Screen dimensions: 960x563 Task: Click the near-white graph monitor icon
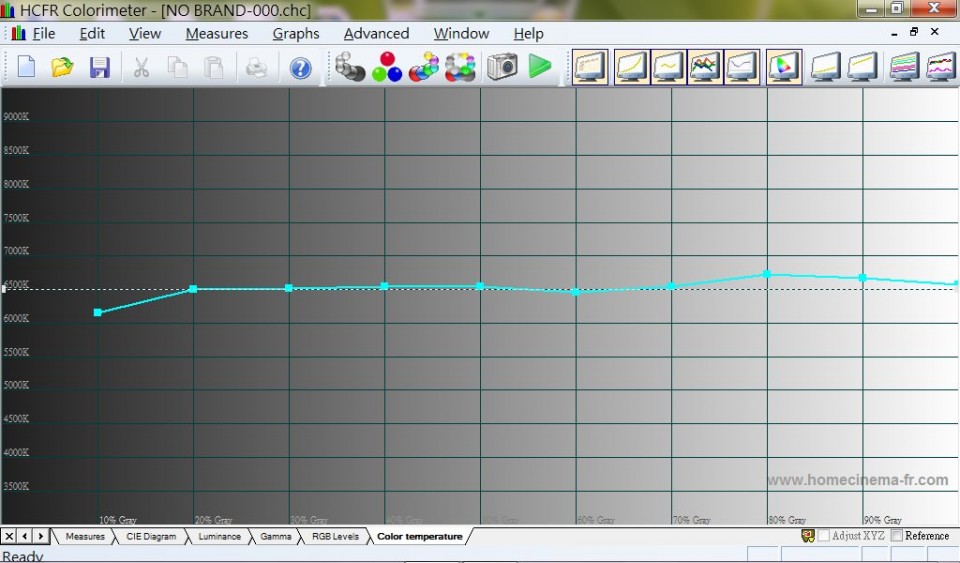click(863, 67)
